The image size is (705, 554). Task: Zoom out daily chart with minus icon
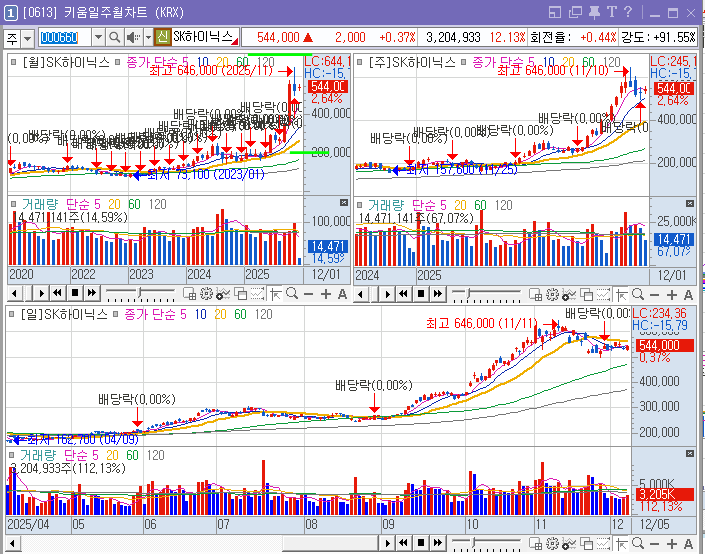655,543
